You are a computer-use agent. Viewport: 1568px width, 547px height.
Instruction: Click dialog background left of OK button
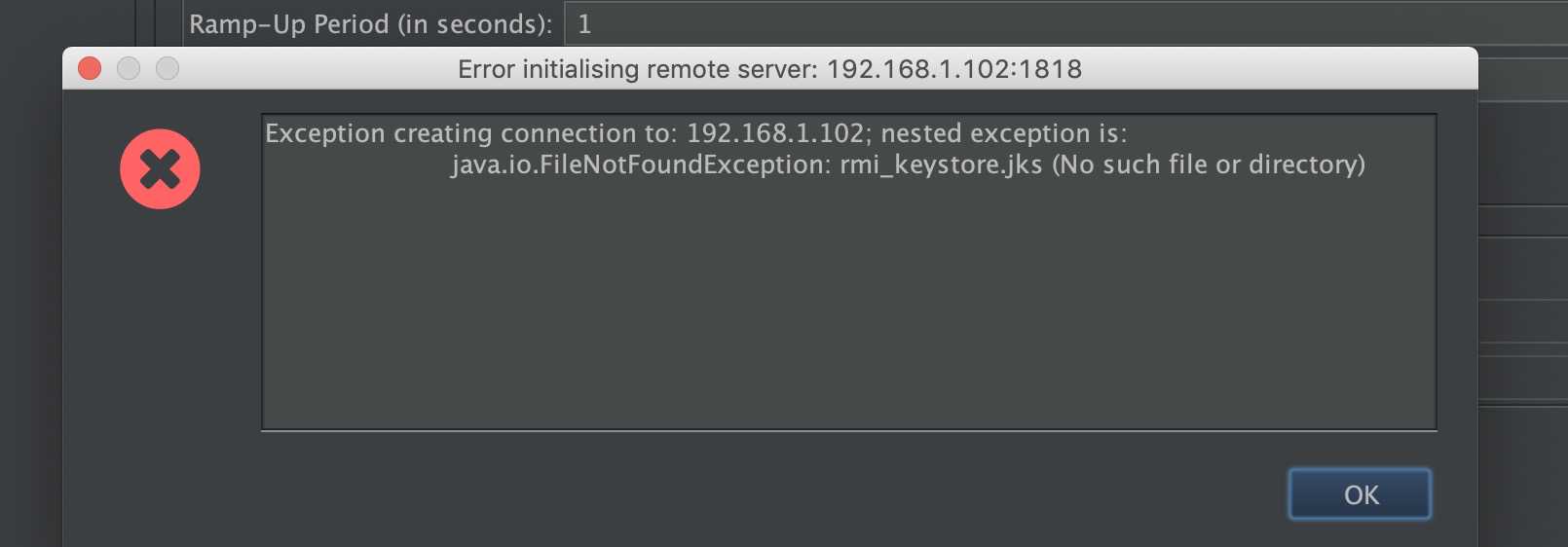(779, 494)
